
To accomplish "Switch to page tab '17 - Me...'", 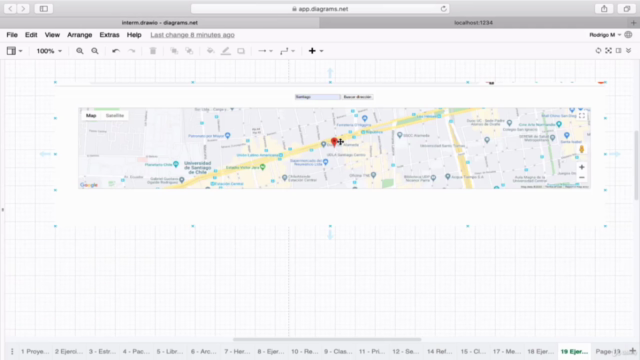I will [x=507, y=351].
